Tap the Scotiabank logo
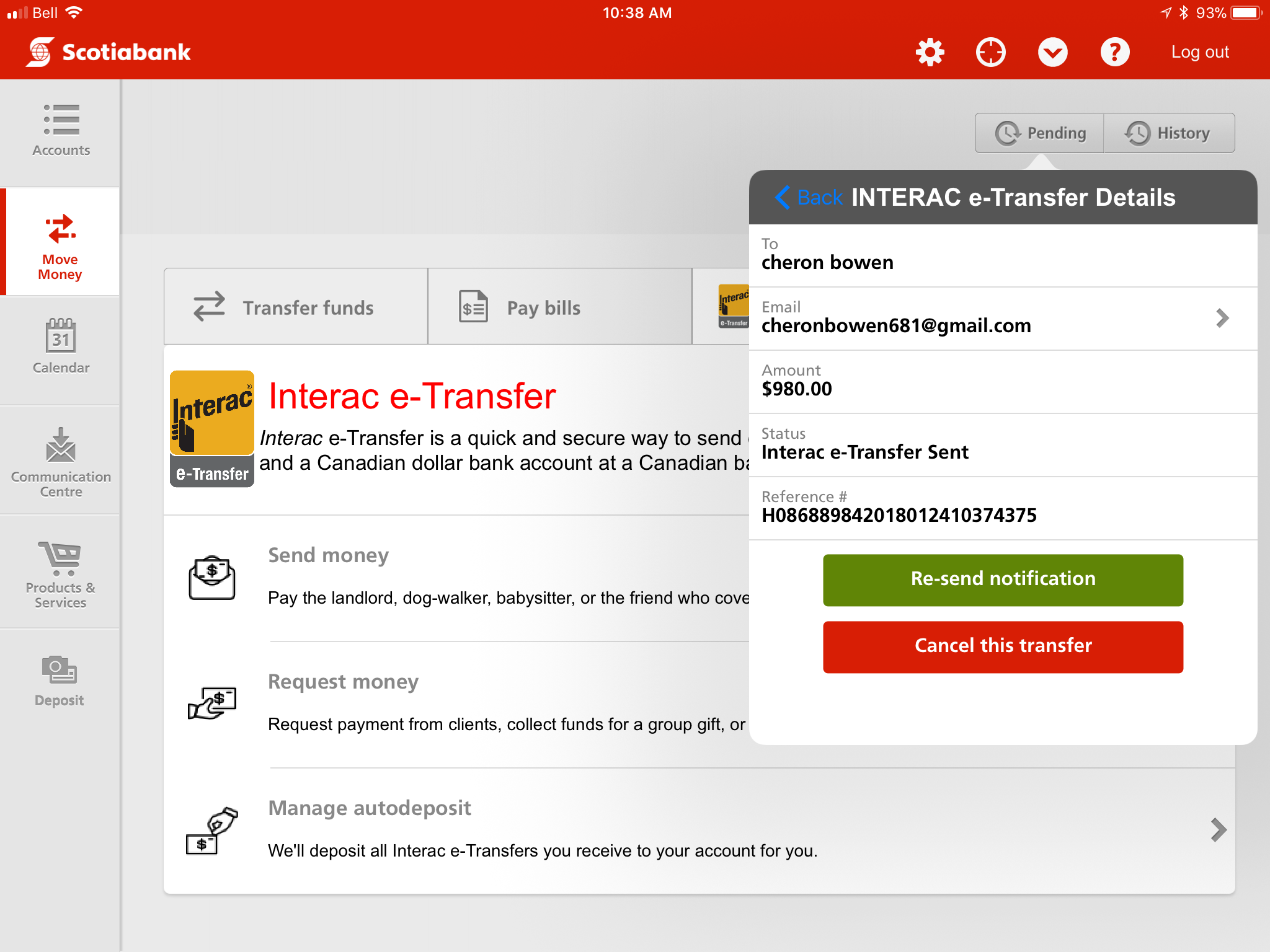Image resolution: width=1270 pixels, height=952 pixels. [109, 52]
